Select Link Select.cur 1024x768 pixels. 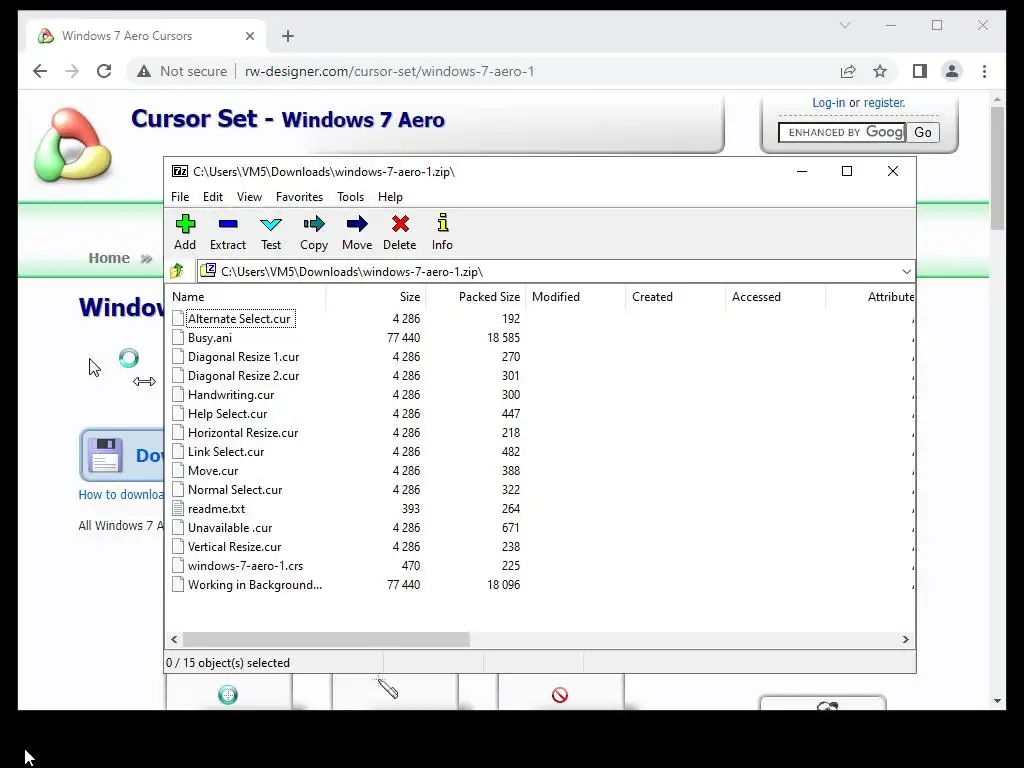click(226, 451)
